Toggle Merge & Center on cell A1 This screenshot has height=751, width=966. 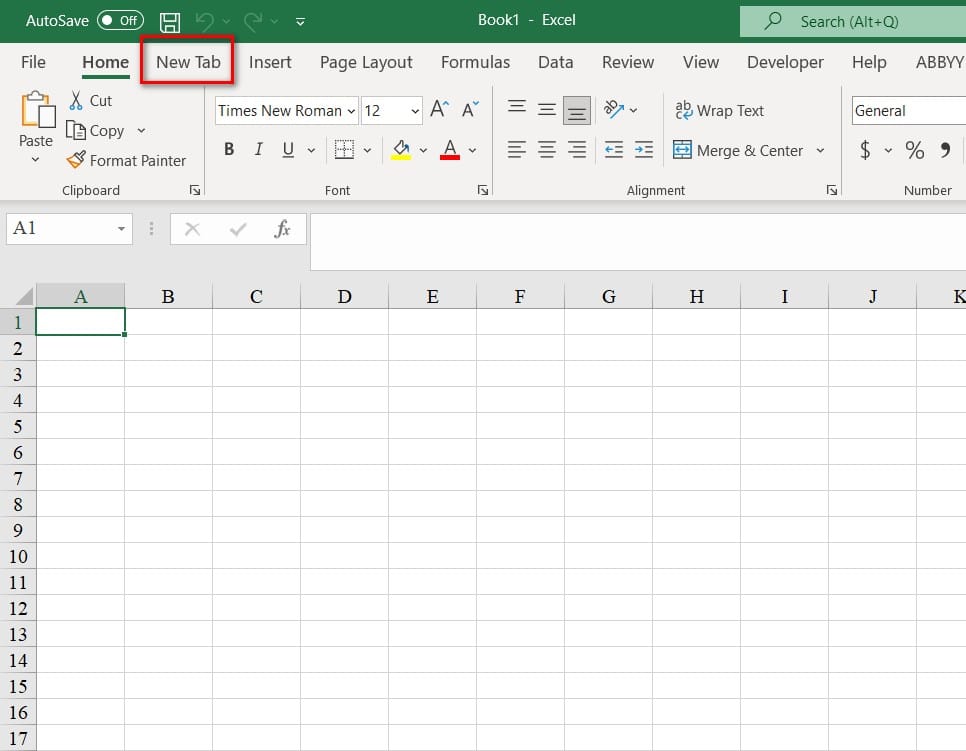point(739,150)
